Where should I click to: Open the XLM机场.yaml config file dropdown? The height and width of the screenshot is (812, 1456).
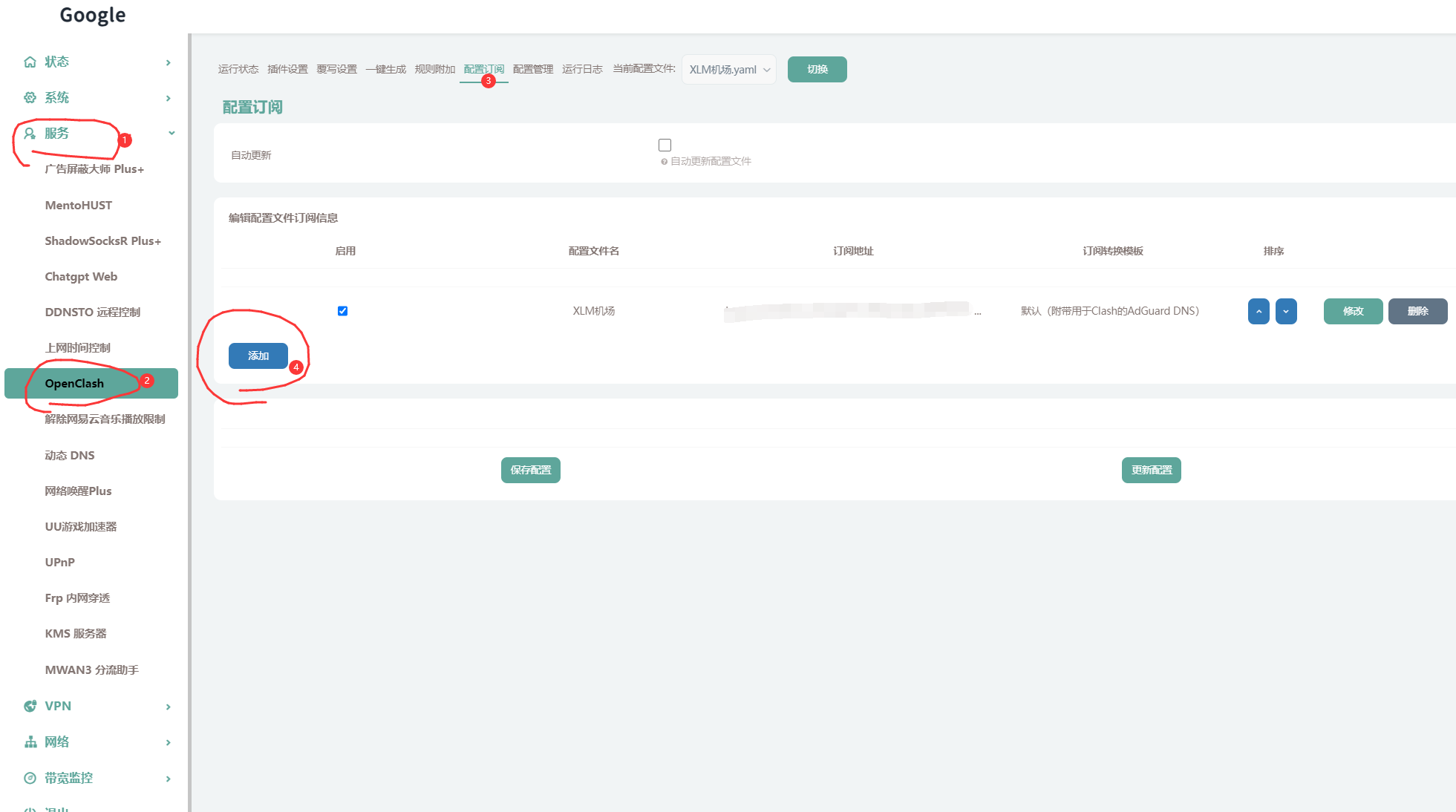[x=728, y=70]
